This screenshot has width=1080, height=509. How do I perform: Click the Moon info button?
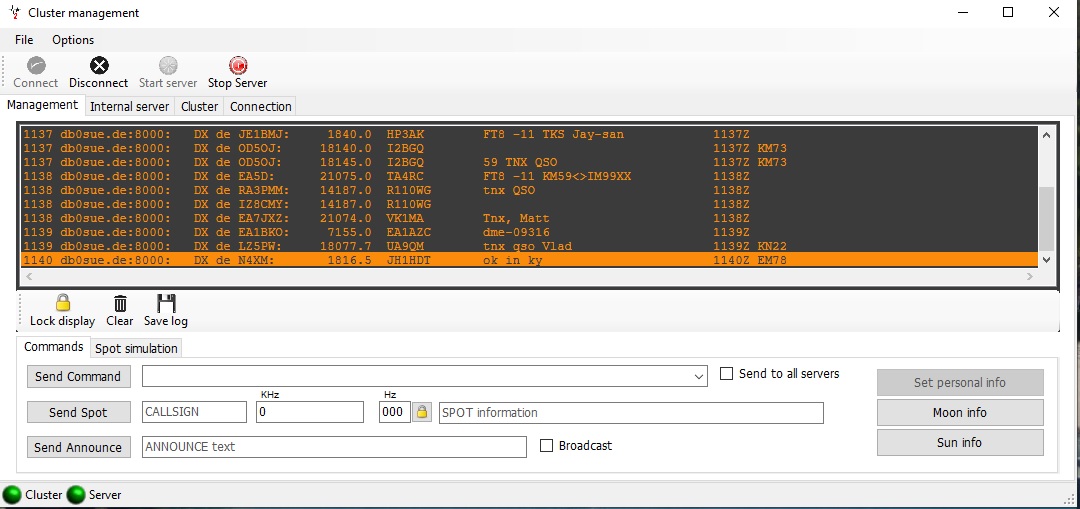point(960,413)
